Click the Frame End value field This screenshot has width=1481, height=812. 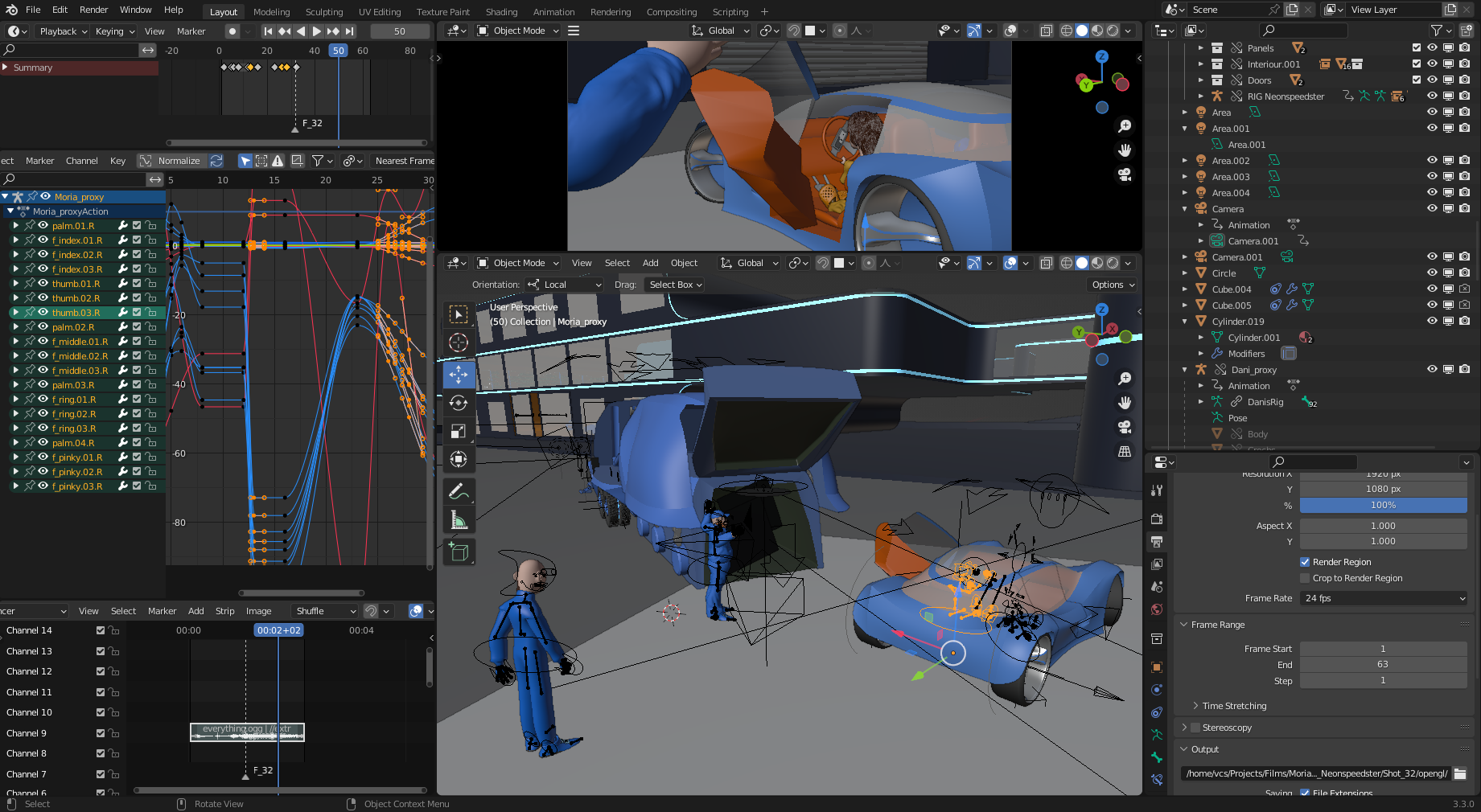pos(1384,664)
